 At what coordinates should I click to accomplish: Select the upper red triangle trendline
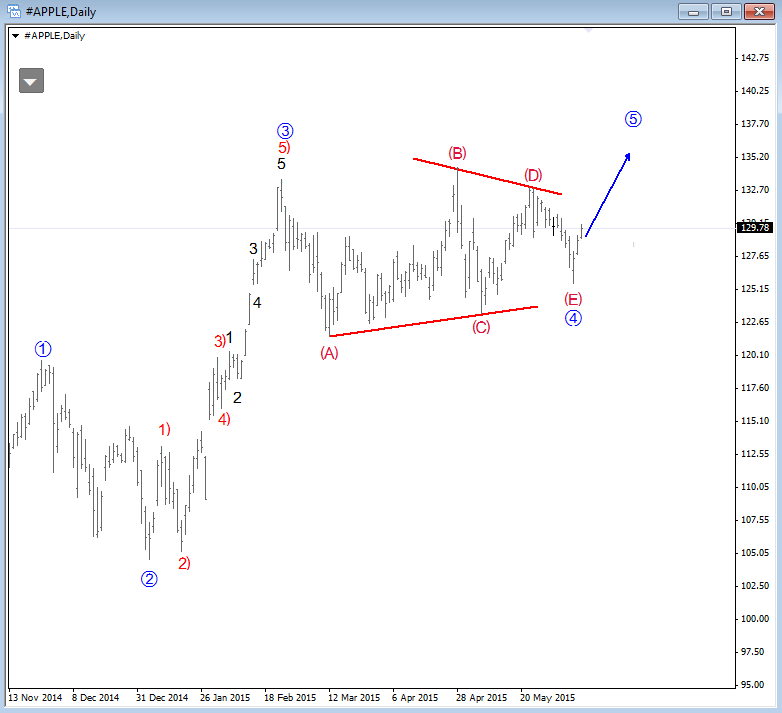click(487, 176)
